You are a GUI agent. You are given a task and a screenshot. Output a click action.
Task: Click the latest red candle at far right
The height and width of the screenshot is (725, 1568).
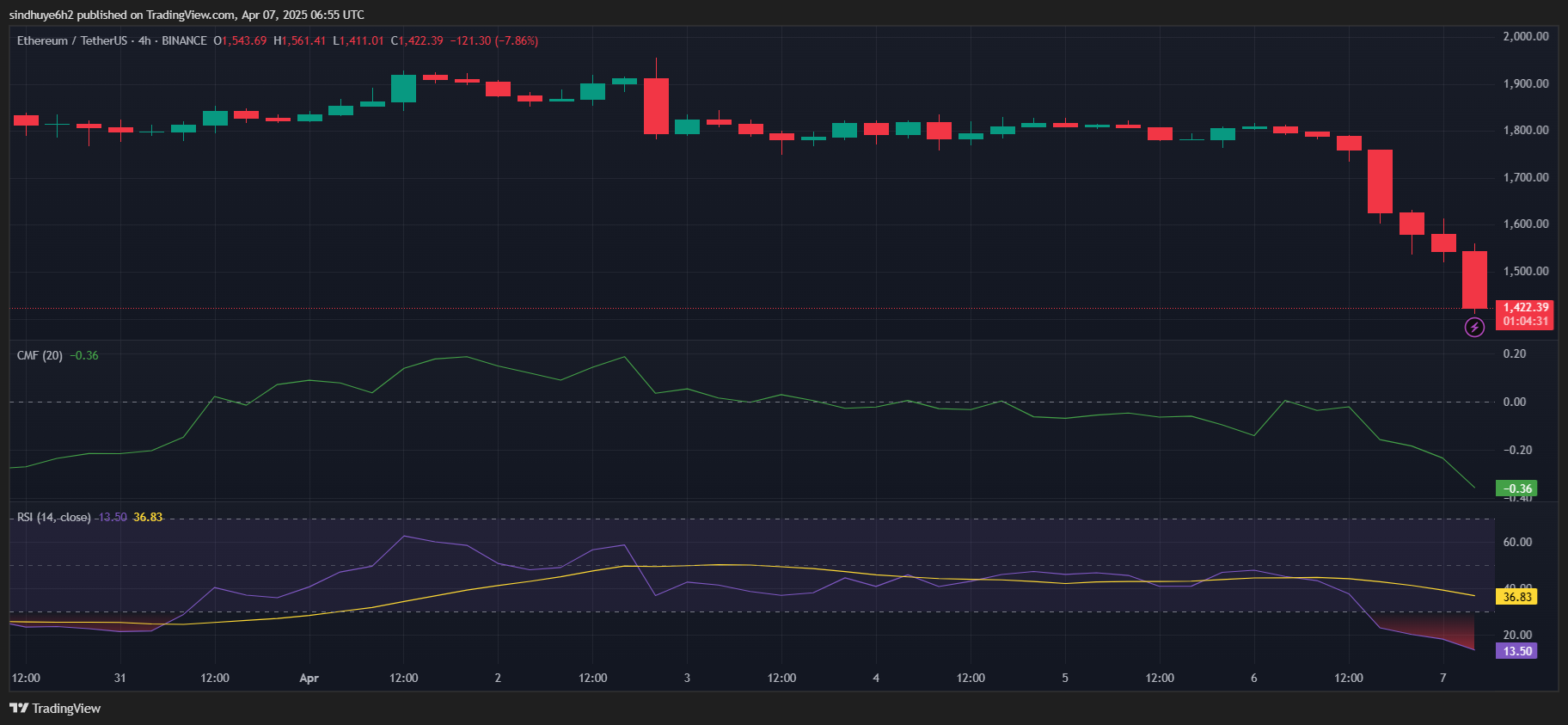tap(1474, 280)
